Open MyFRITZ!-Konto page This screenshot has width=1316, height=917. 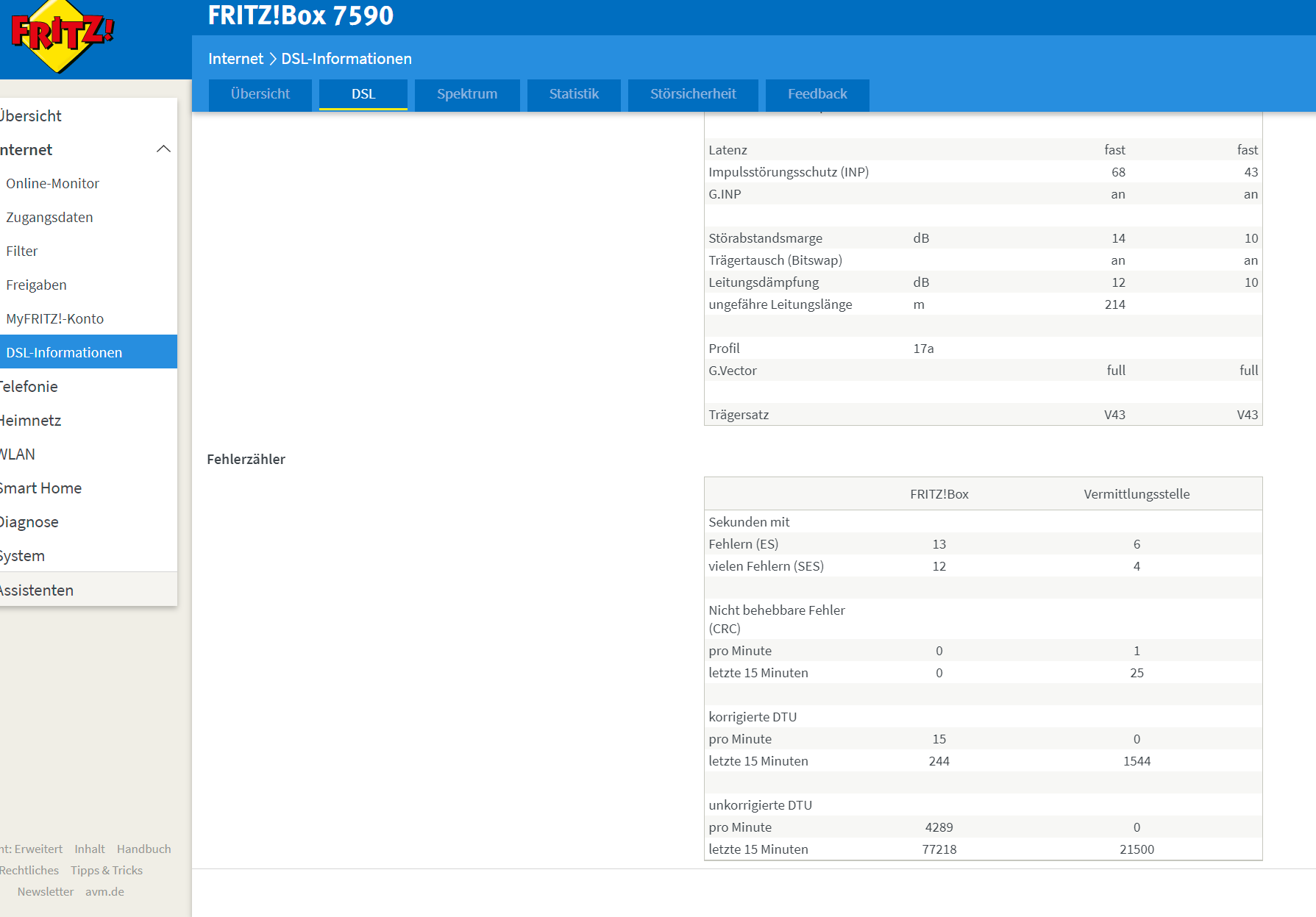pyautogui.click(x=55, y=318)
